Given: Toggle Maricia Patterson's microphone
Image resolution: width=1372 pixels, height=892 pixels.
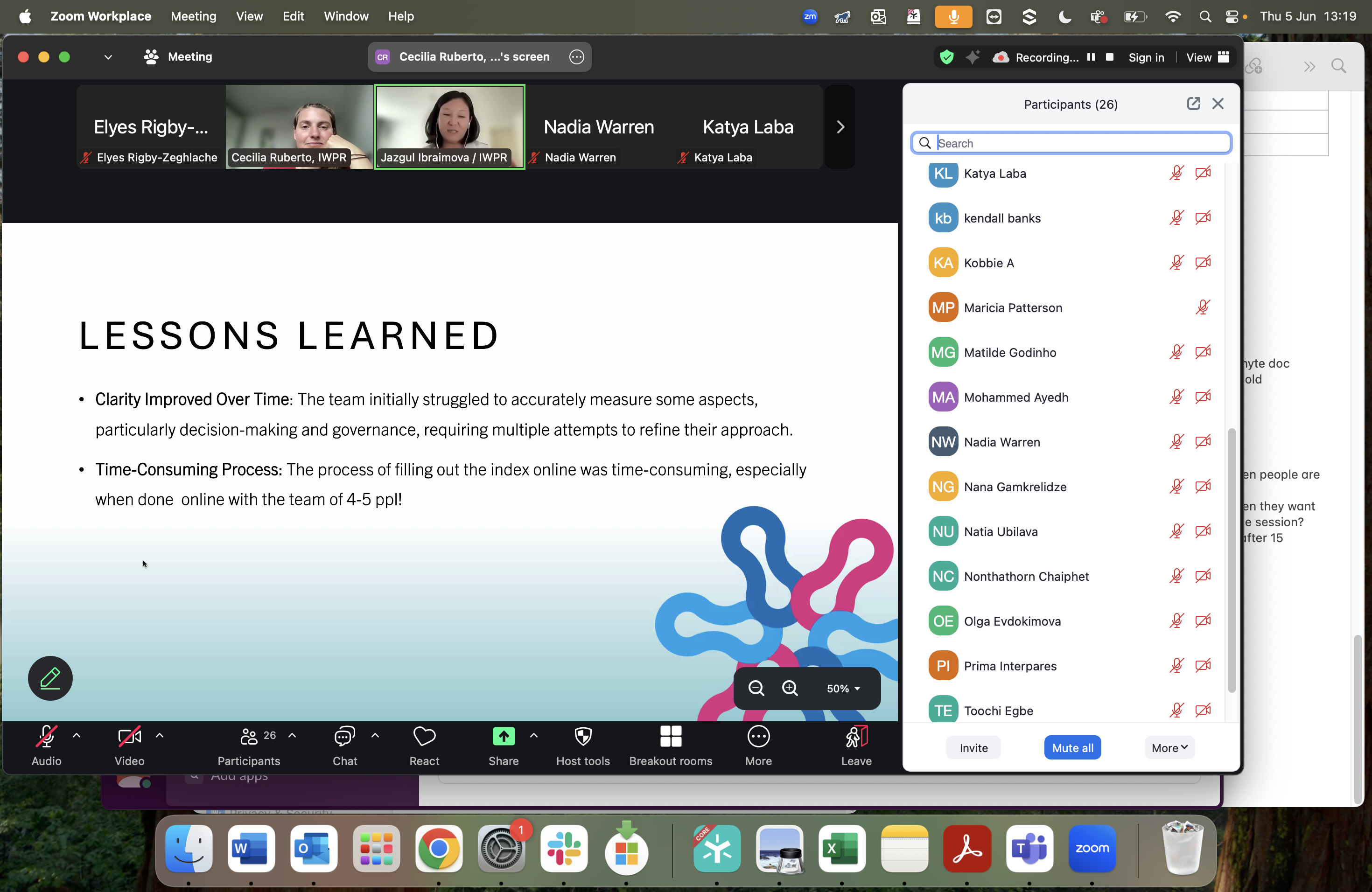Looking at the screenshot, I should [x=1203, y=307].
